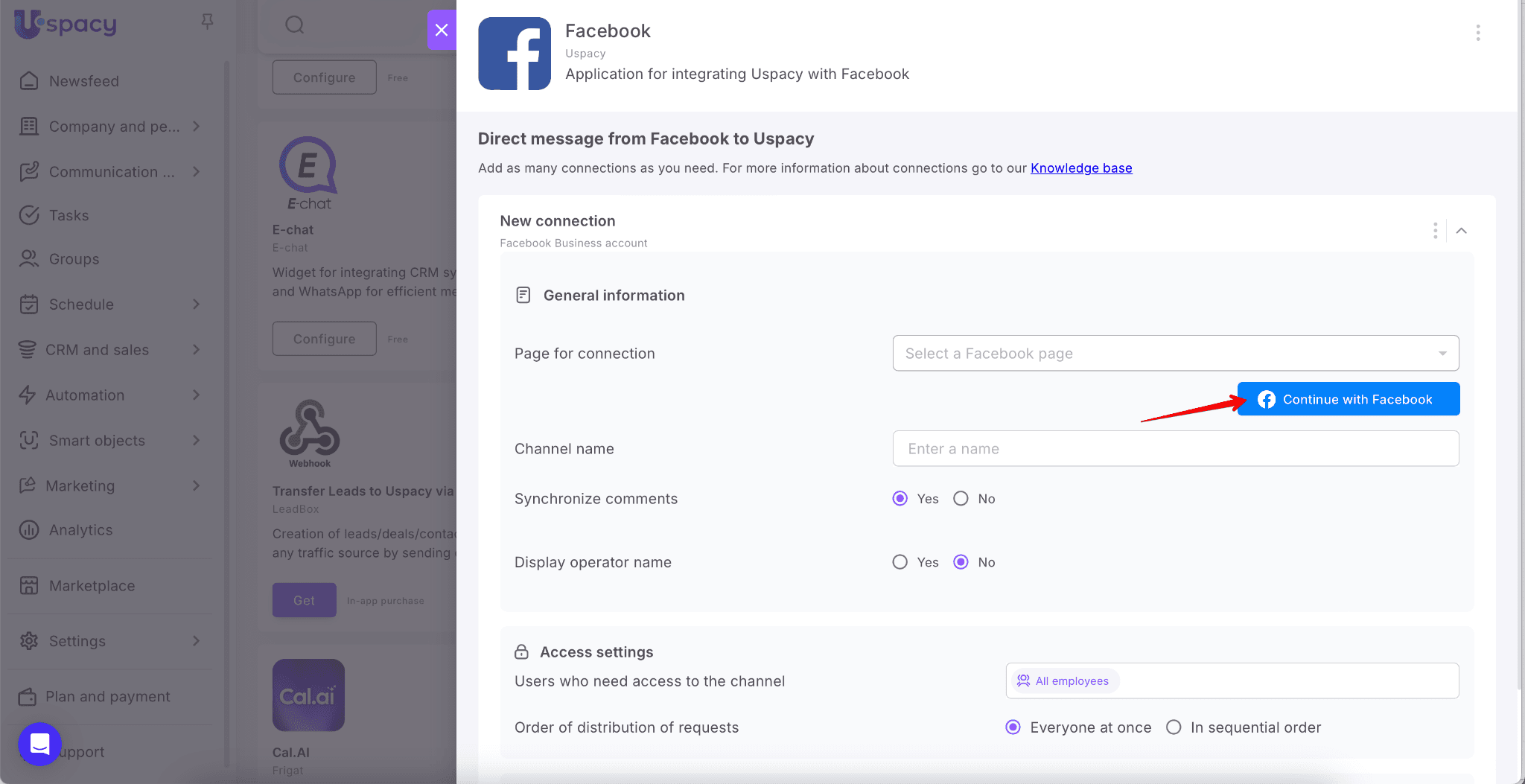Click the Channel name input field
1525x784 pixels.
(x=1175, y=449)
